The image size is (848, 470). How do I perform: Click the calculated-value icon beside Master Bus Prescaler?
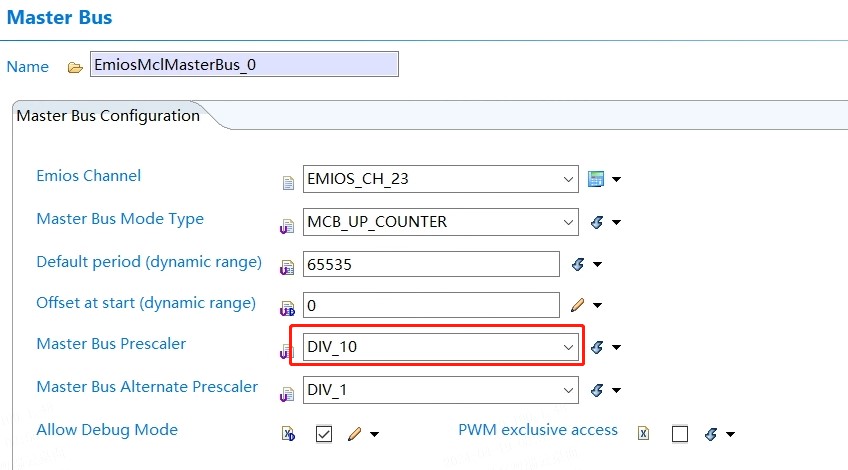(597, 347)
